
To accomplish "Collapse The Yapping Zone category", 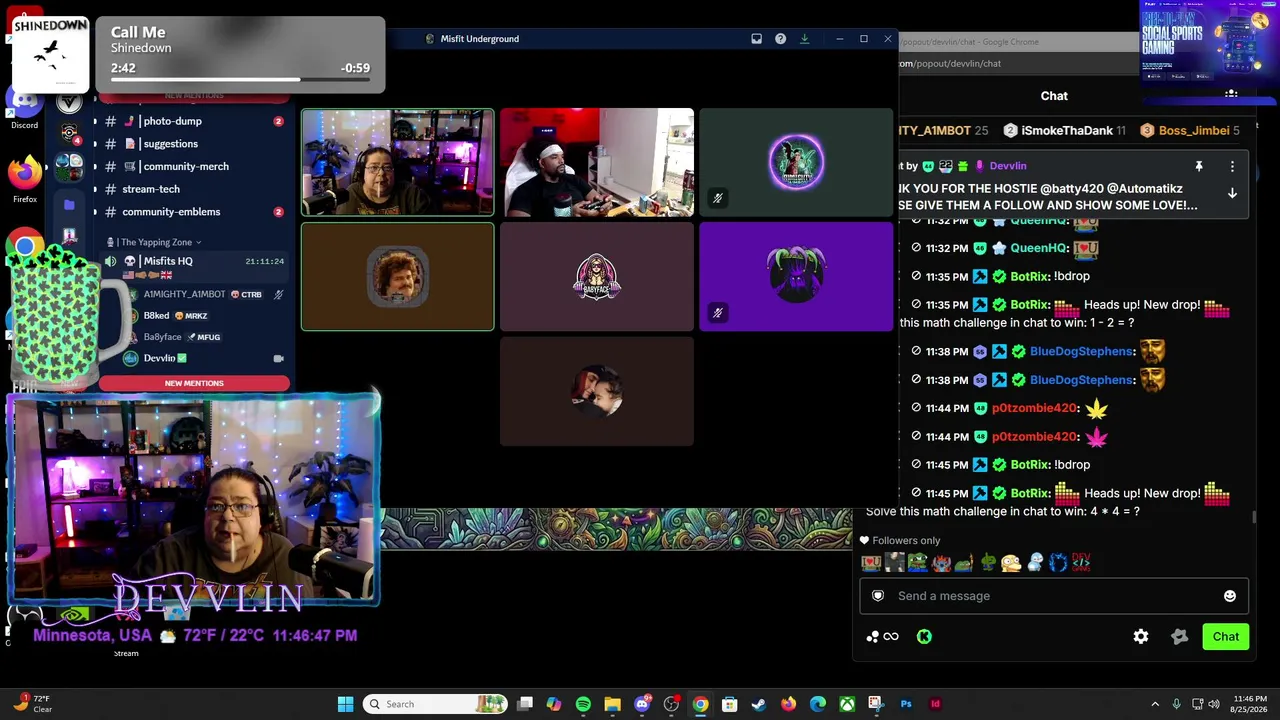I will coord(154,242).
